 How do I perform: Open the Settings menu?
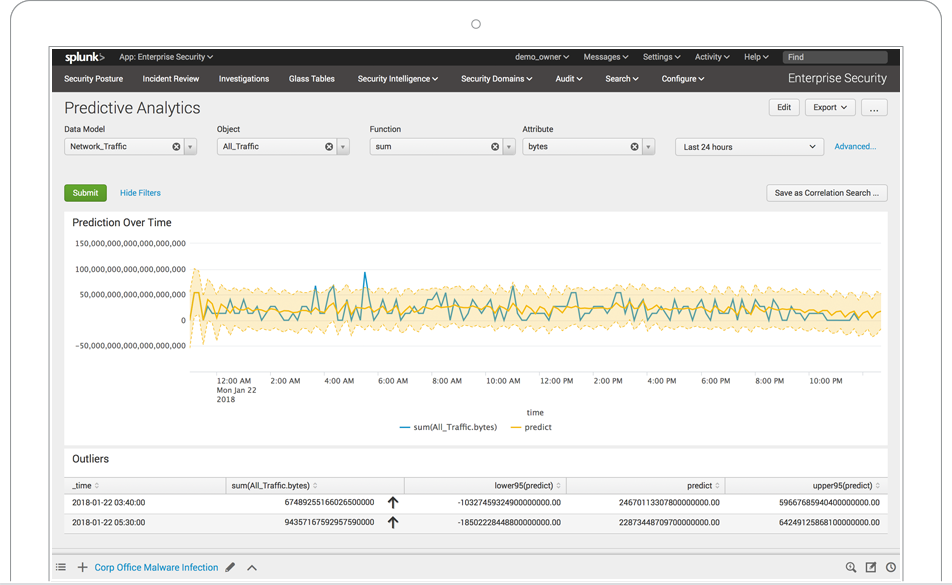coord(662,57)
